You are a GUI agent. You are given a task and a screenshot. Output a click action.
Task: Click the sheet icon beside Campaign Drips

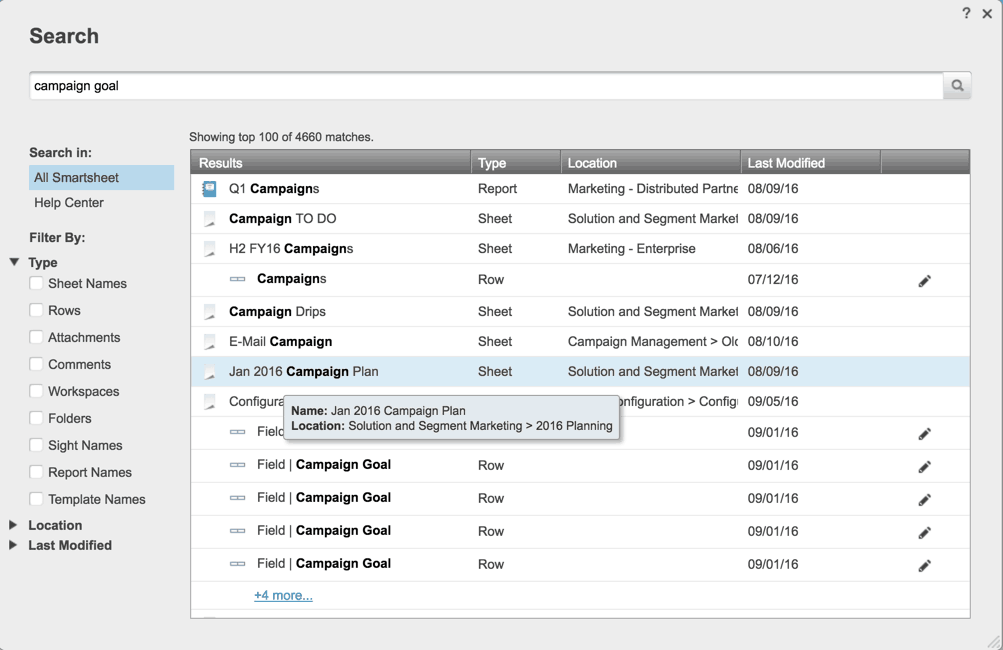tap(210, 312)
